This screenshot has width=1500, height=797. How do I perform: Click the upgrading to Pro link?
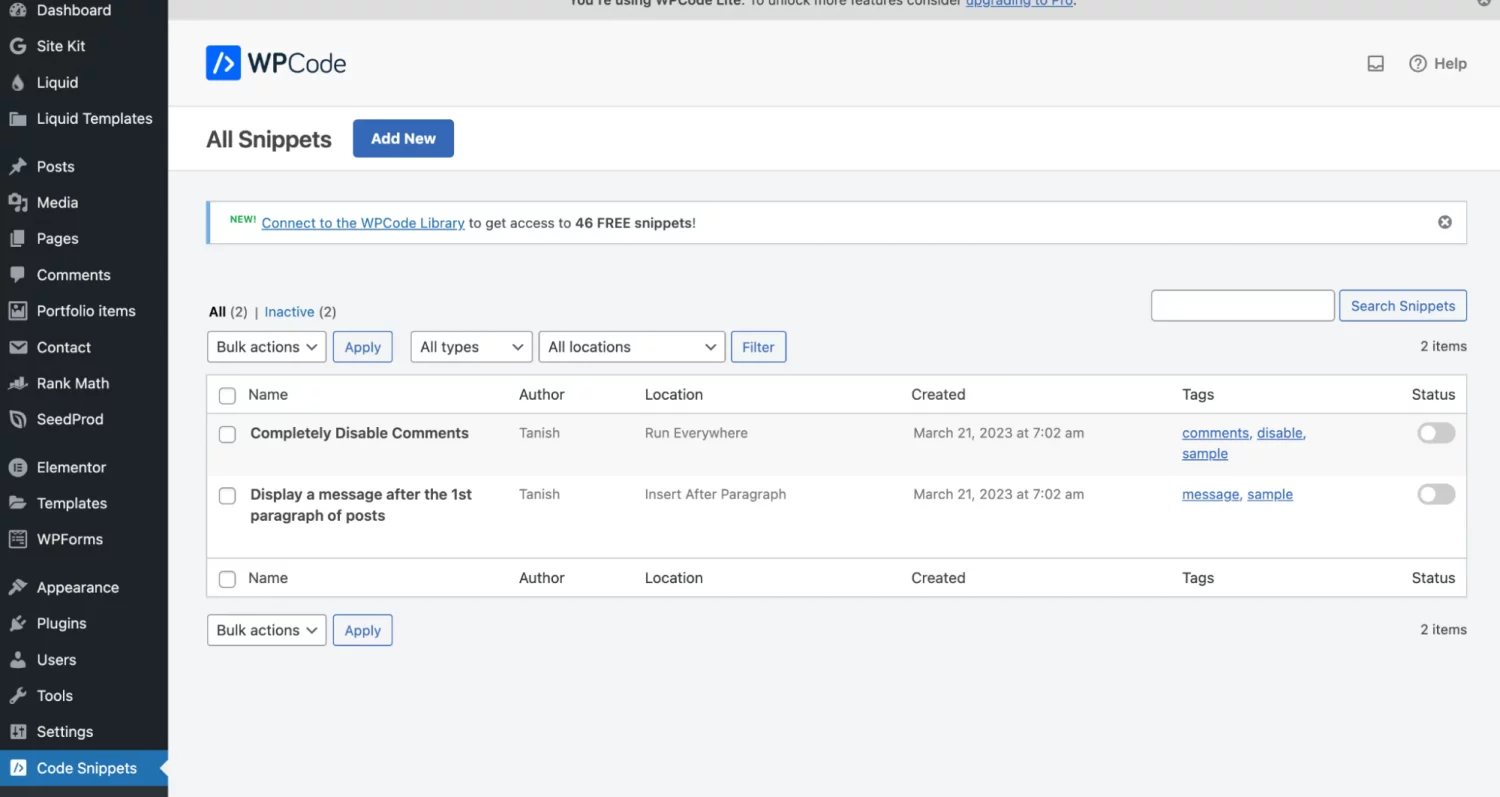coord(1020,3)
